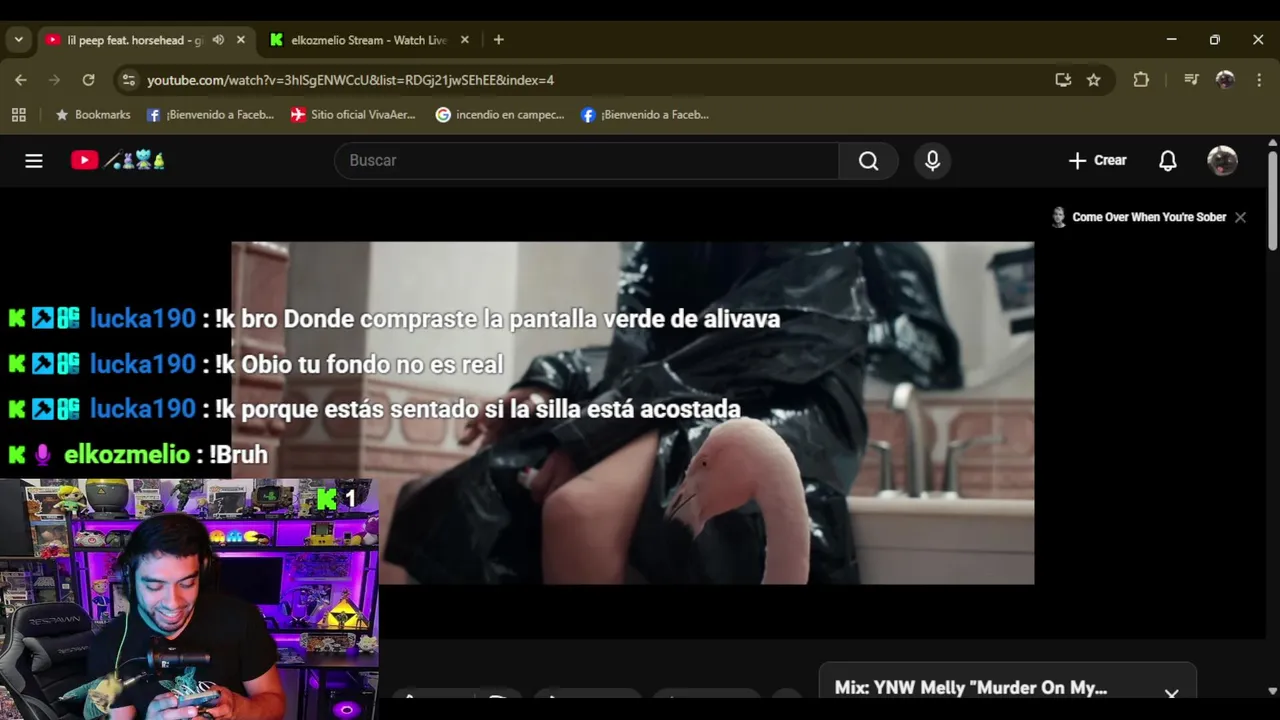Viewport: 1280px width, 720px height.
Task: Open YouTube account avatar menu
Action: point(1222,161)
